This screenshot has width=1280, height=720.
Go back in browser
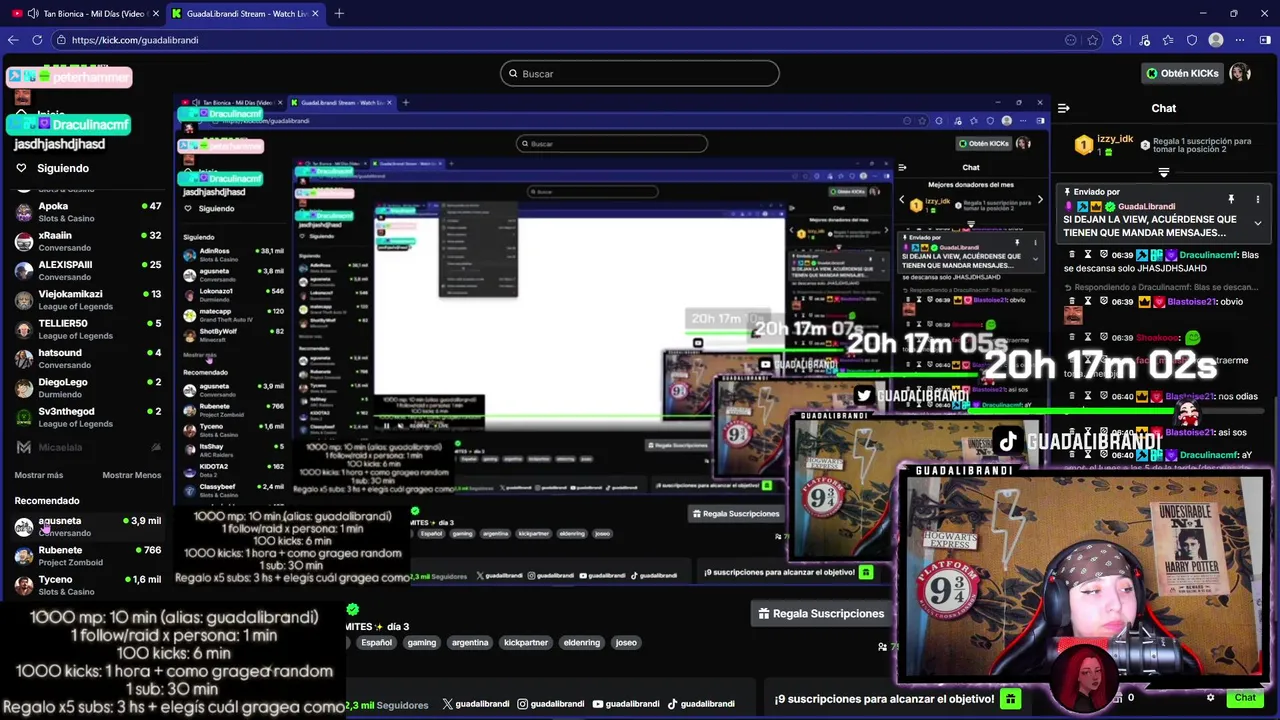coord(13,40)
